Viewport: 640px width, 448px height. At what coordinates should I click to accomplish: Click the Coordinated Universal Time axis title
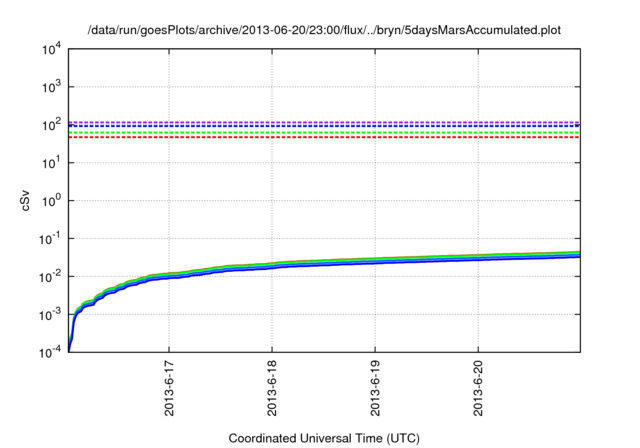pyautogui.click(x=324, y=438)
